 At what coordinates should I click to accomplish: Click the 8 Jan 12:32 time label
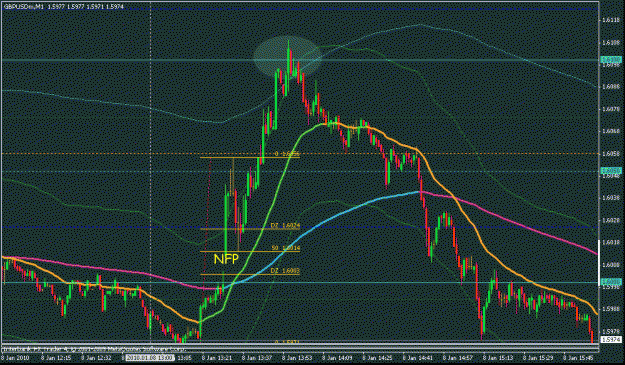[x=96, y=358]
